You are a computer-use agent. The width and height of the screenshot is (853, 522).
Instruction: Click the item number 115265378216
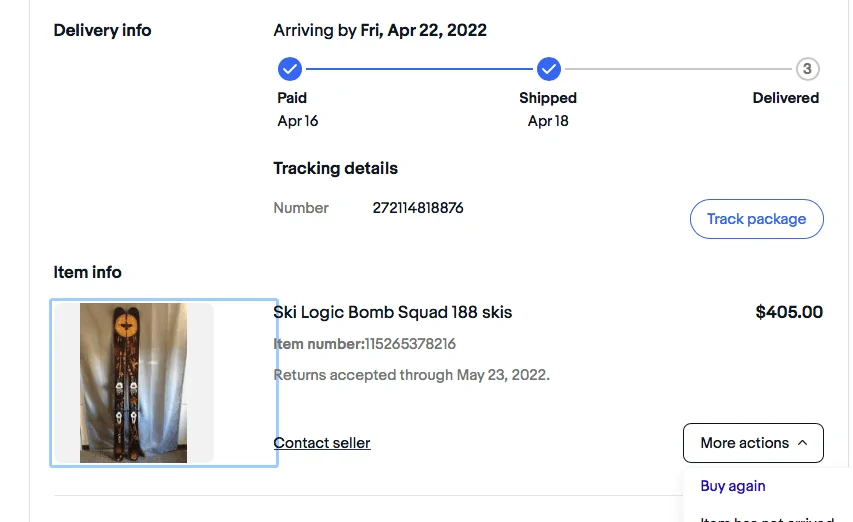410,344
